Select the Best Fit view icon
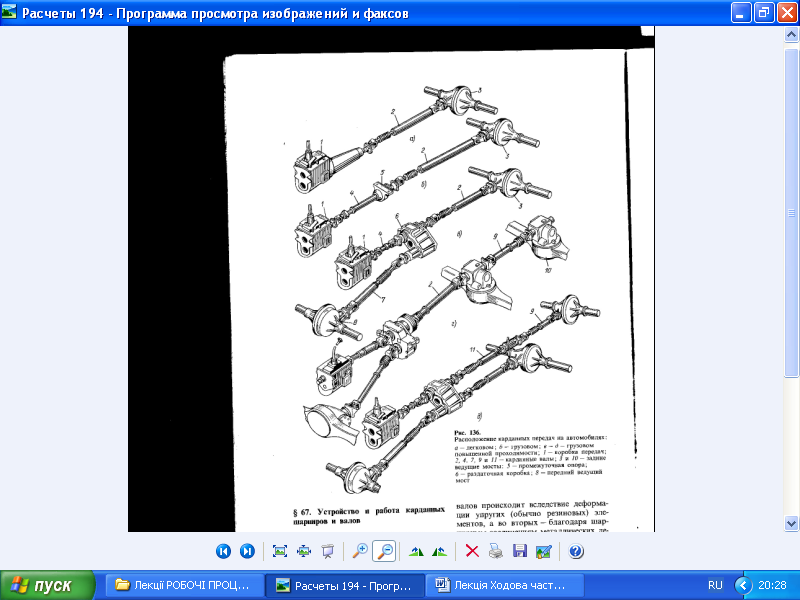800x600 pixels. 280,551
